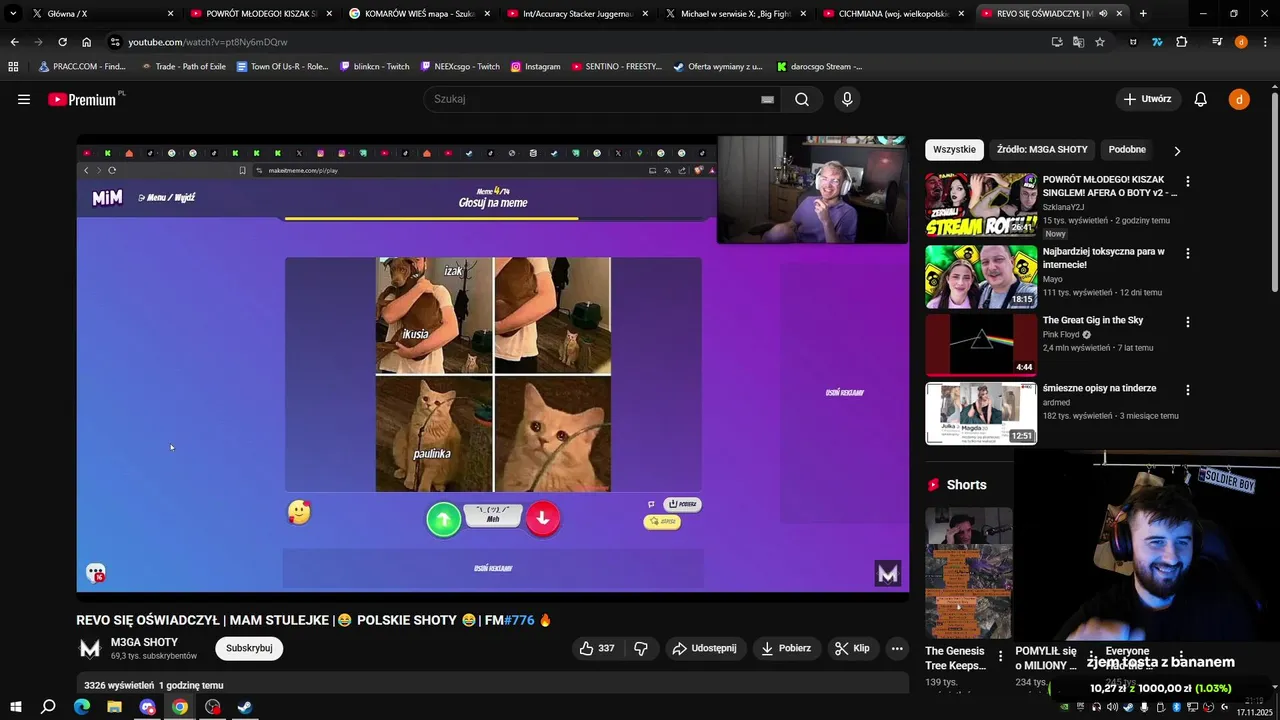Open Windows taskbar search

point(48,707)
